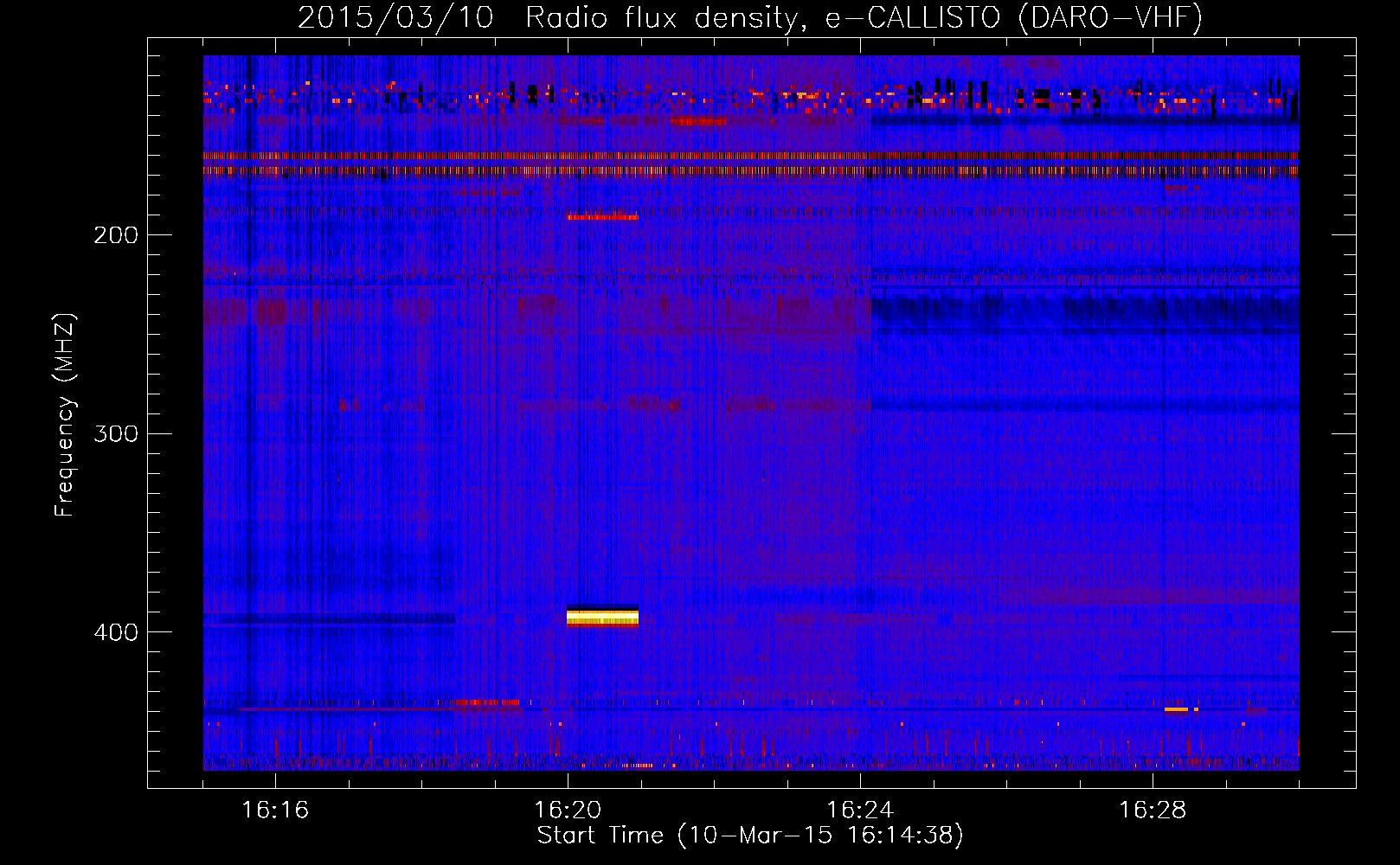Click the "Frequency (MHZ)" axis label
The image size is (1400, 865).
pyautogui.click(x=65, y=414)
